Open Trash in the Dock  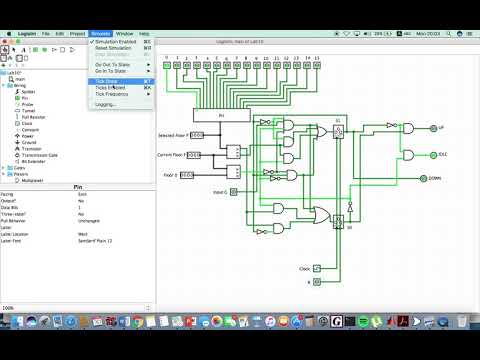462,321
